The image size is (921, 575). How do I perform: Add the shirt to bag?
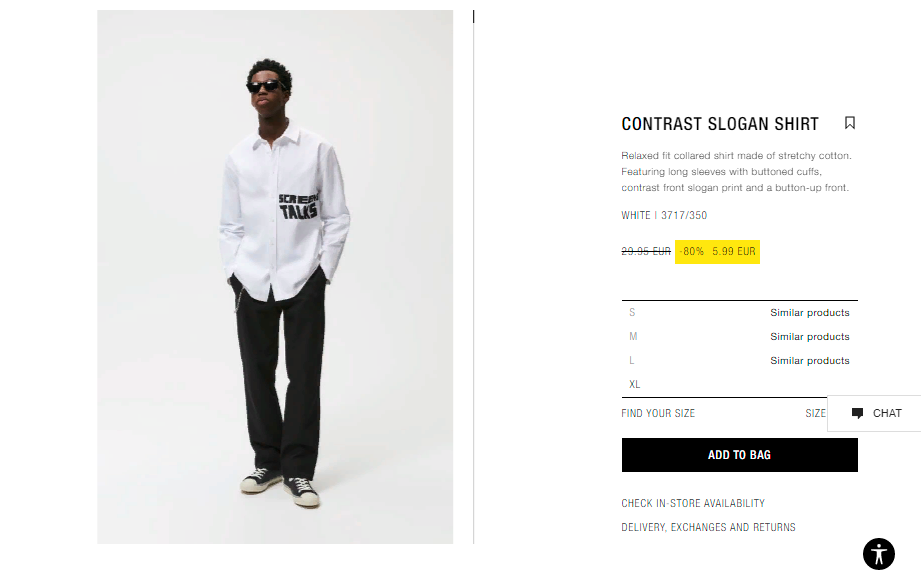(740, 455)
